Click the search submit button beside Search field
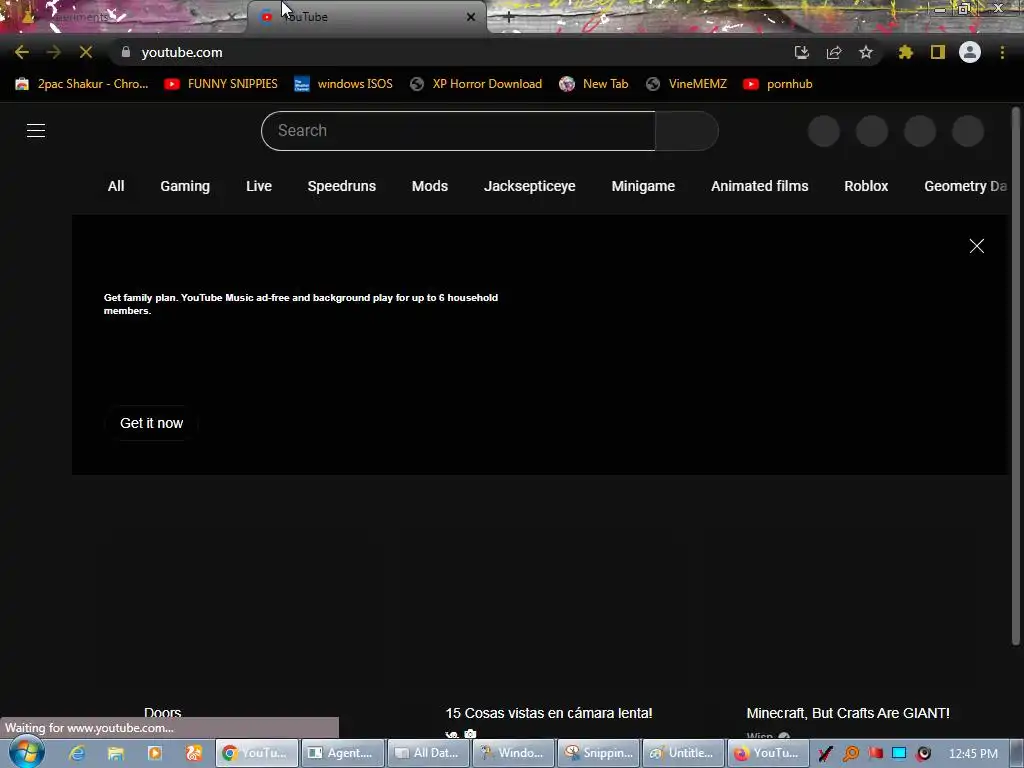 tap(687, 131)
